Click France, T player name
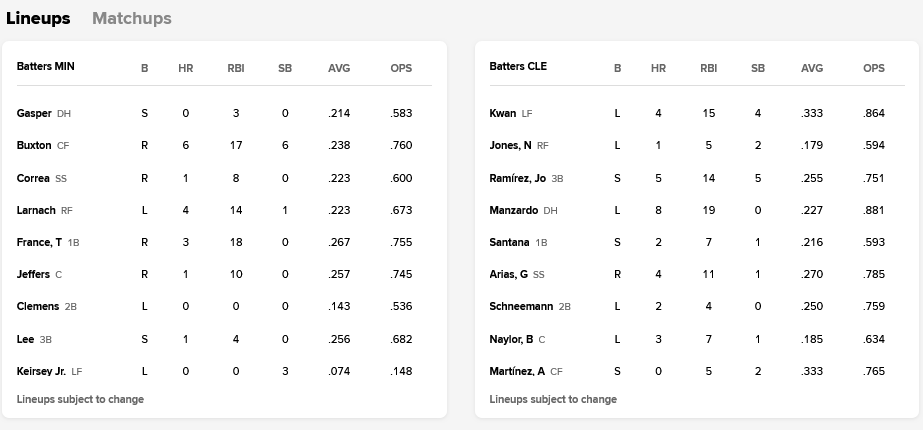 pos(40,242)
